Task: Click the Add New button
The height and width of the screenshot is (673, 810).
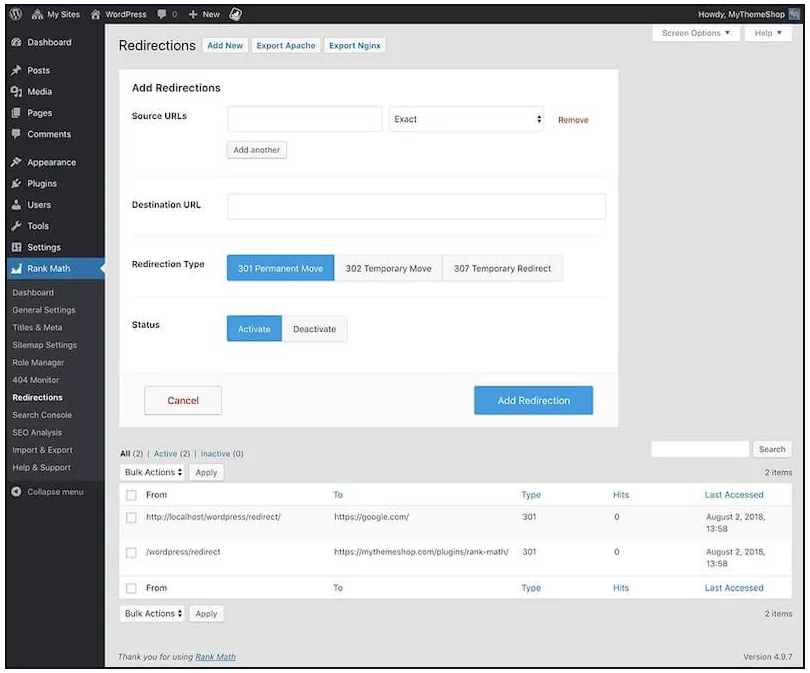Action: coord(225,45)
